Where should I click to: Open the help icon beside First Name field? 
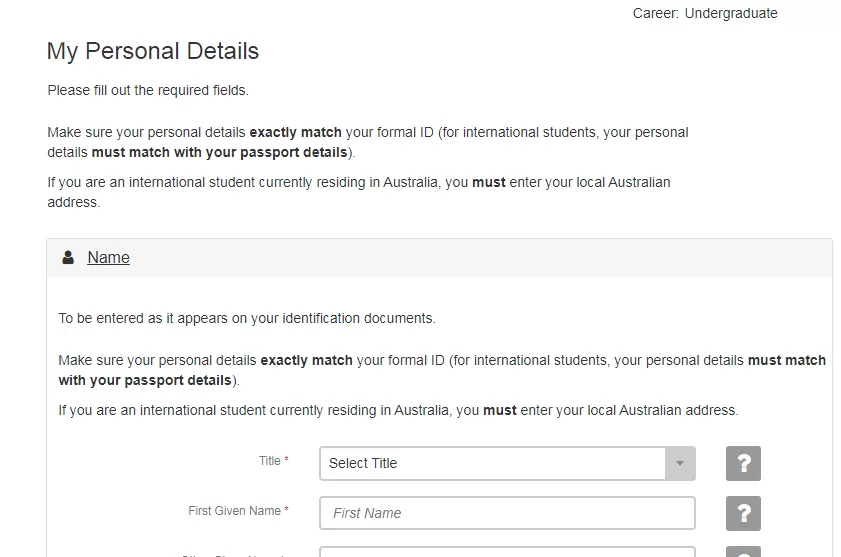[x=743, y=514]
